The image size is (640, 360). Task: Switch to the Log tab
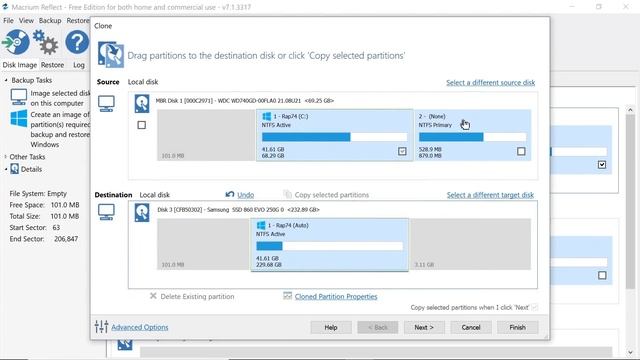(x=79, y=65)
